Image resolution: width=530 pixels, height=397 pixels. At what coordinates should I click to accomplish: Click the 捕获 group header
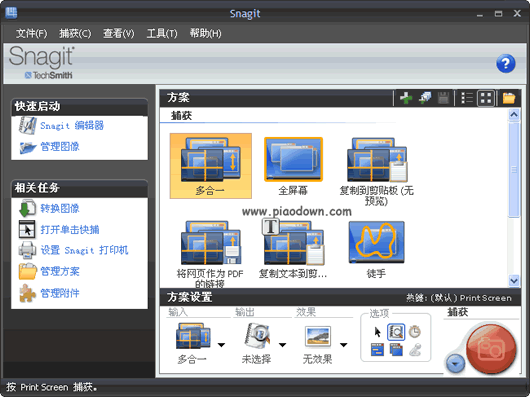click(458, 312)
